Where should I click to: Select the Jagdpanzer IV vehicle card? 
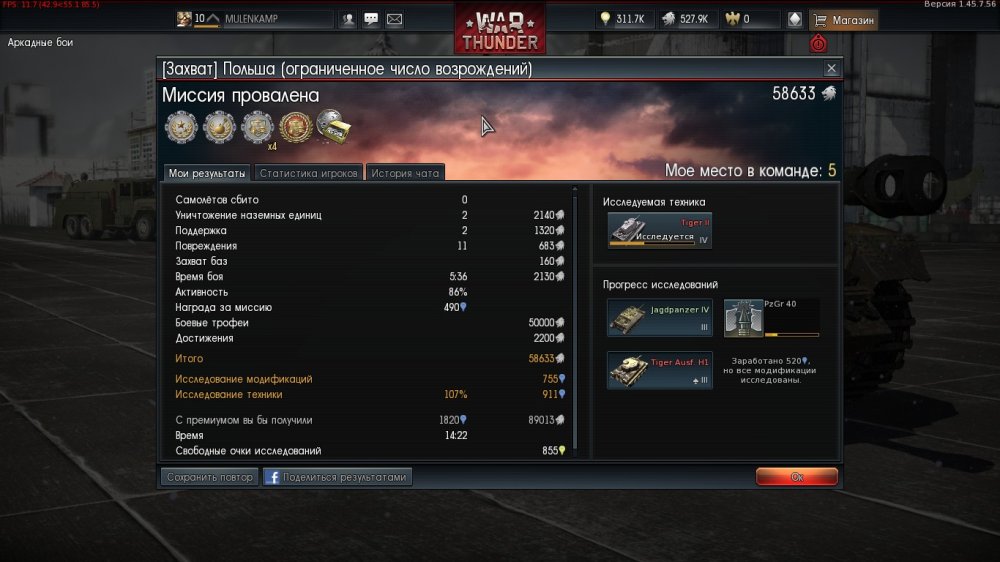pos(659,317)
